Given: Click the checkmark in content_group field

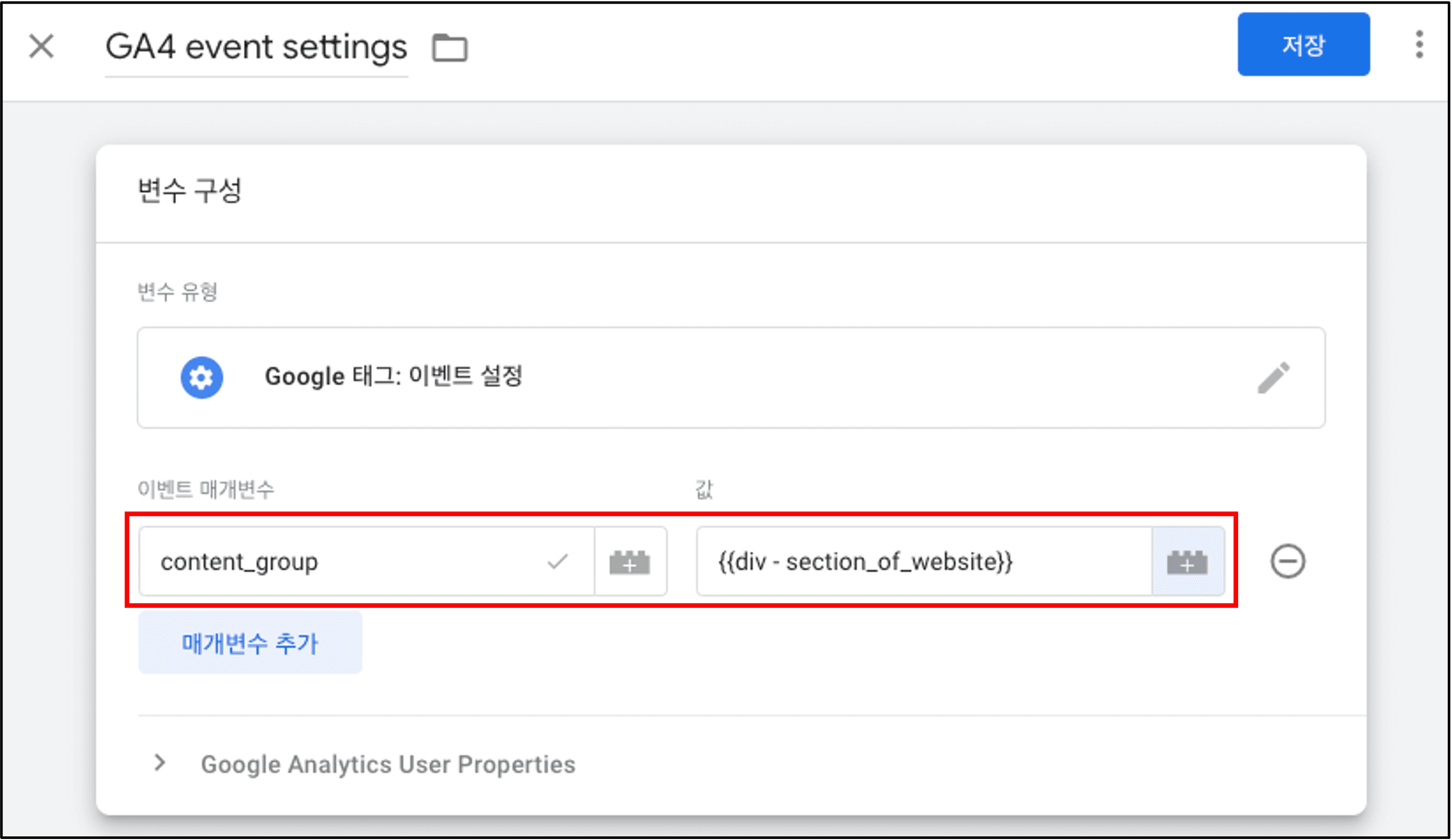Looking at the screenshot, I should pyautogui.click(x=558, y=561).
